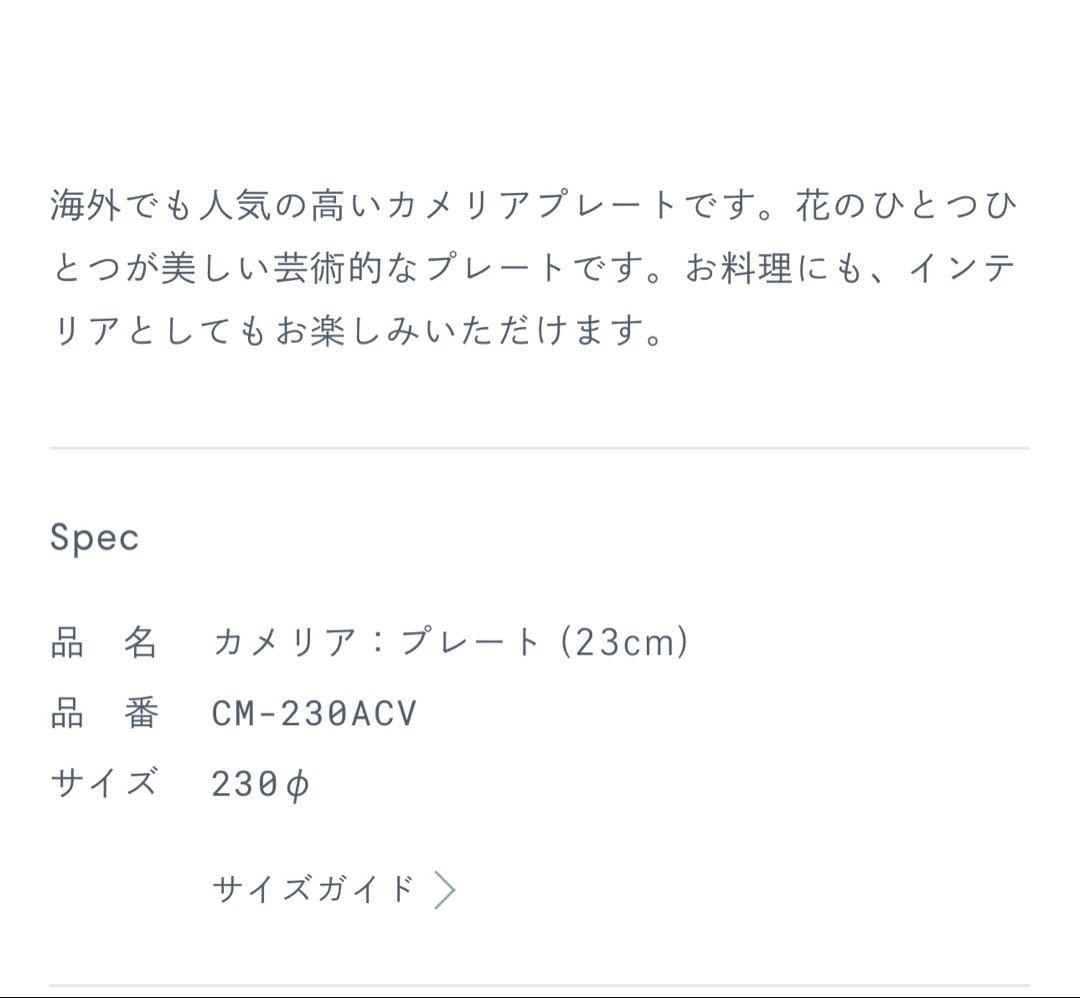Select the CM-230ACV model number
The width and height of the screenshot is (1080, 998).
coord(314,714)
